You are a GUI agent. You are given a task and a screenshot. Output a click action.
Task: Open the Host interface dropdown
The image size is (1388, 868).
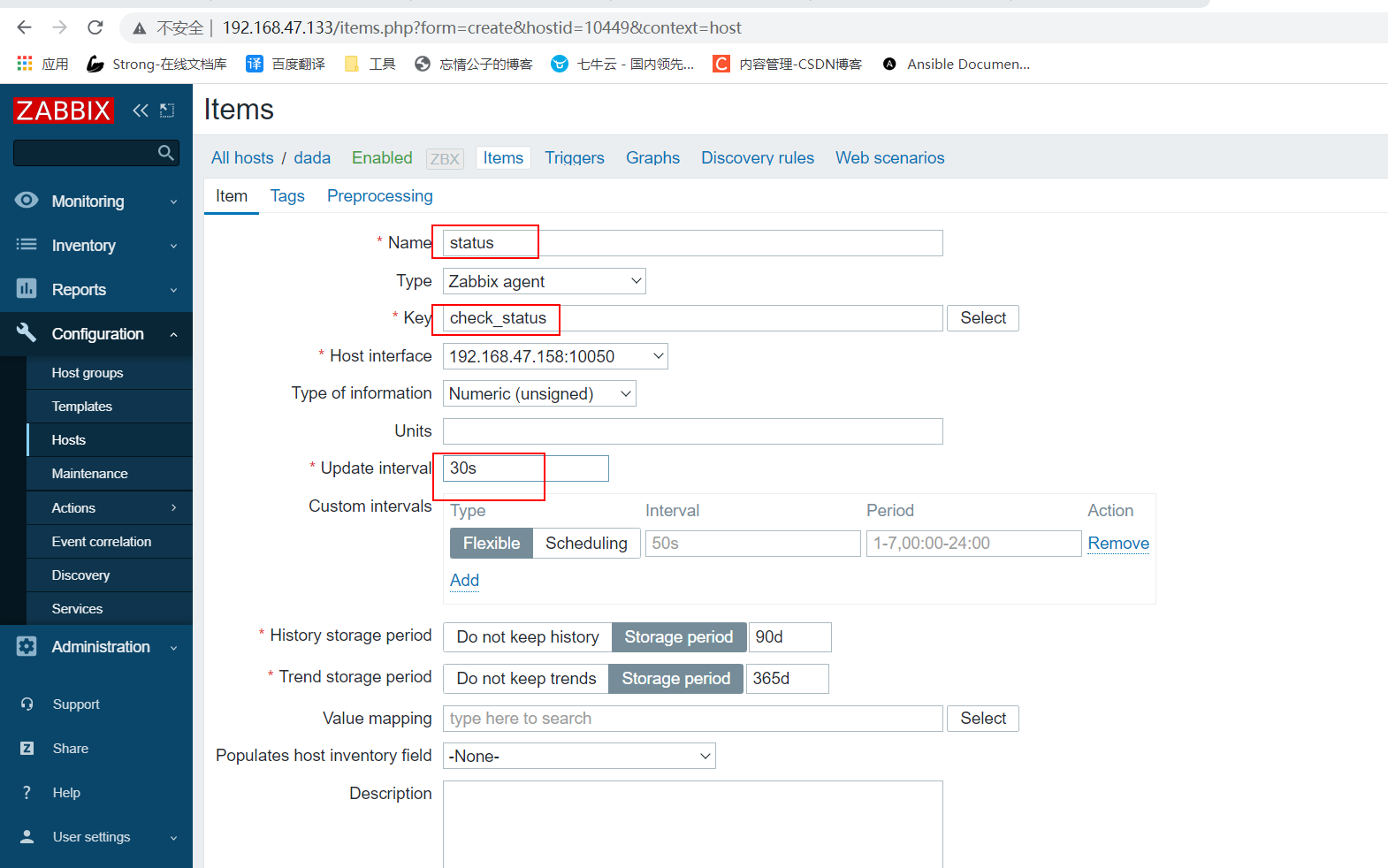point(555,356)
